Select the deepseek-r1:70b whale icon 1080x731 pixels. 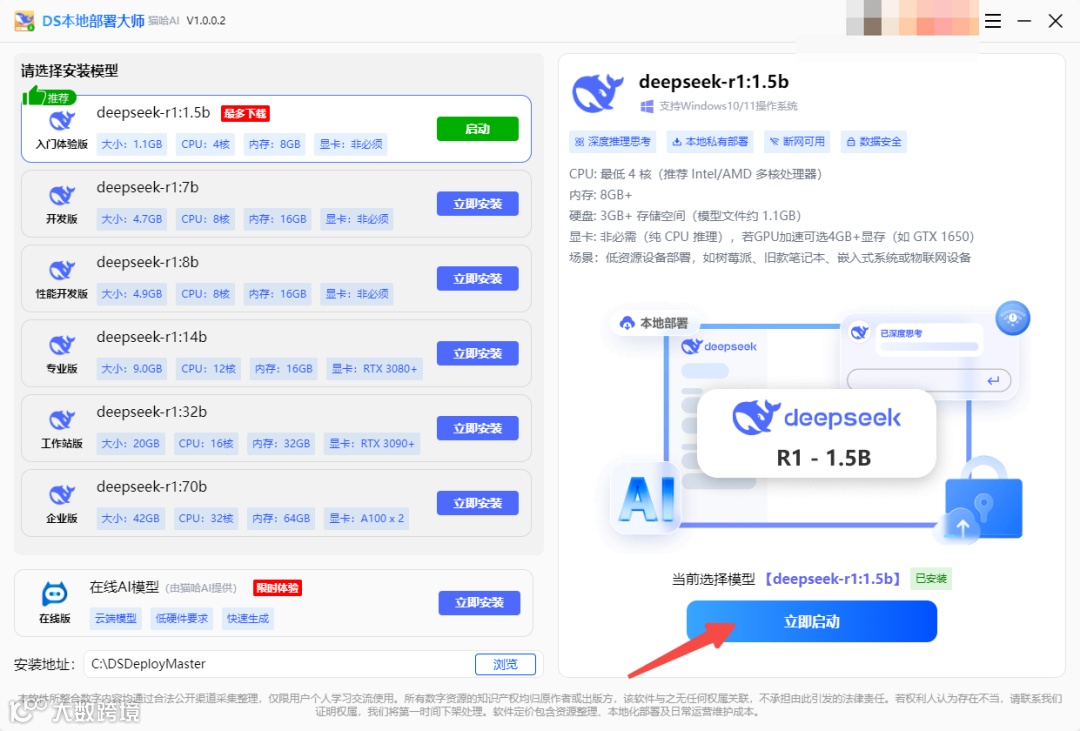coord(62,495)
